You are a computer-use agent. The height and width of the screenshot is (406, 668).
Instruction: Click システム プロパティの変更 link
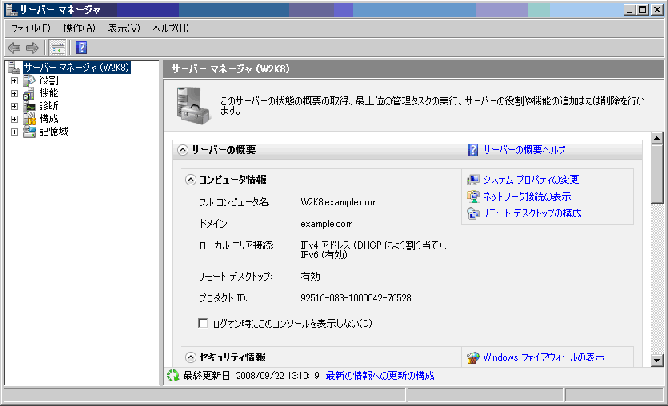point(531,180)
